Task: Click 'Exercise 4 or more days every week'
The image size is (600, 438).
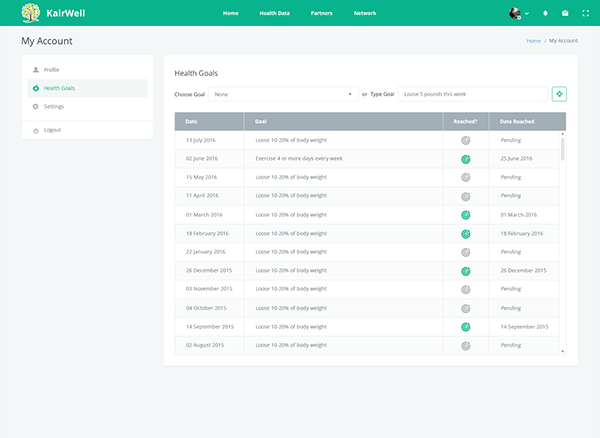Action: pos(299,158)
